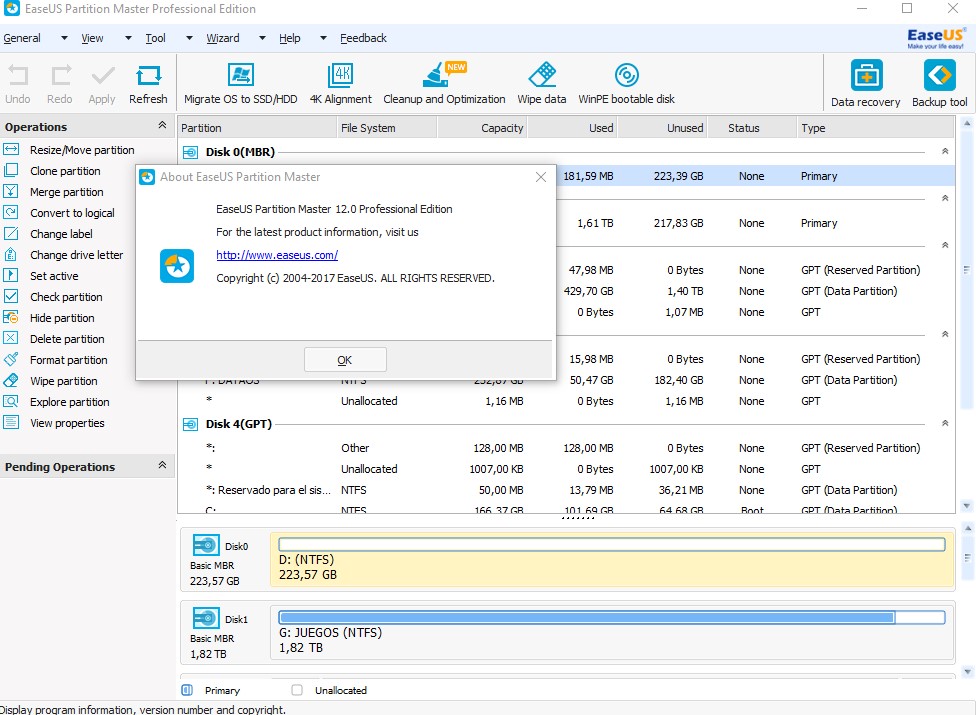The height and width of the screenshot is (715, 976).
Task: Click Migrate OS to SSD/HDD icon
Action: (x=240, y=76)
